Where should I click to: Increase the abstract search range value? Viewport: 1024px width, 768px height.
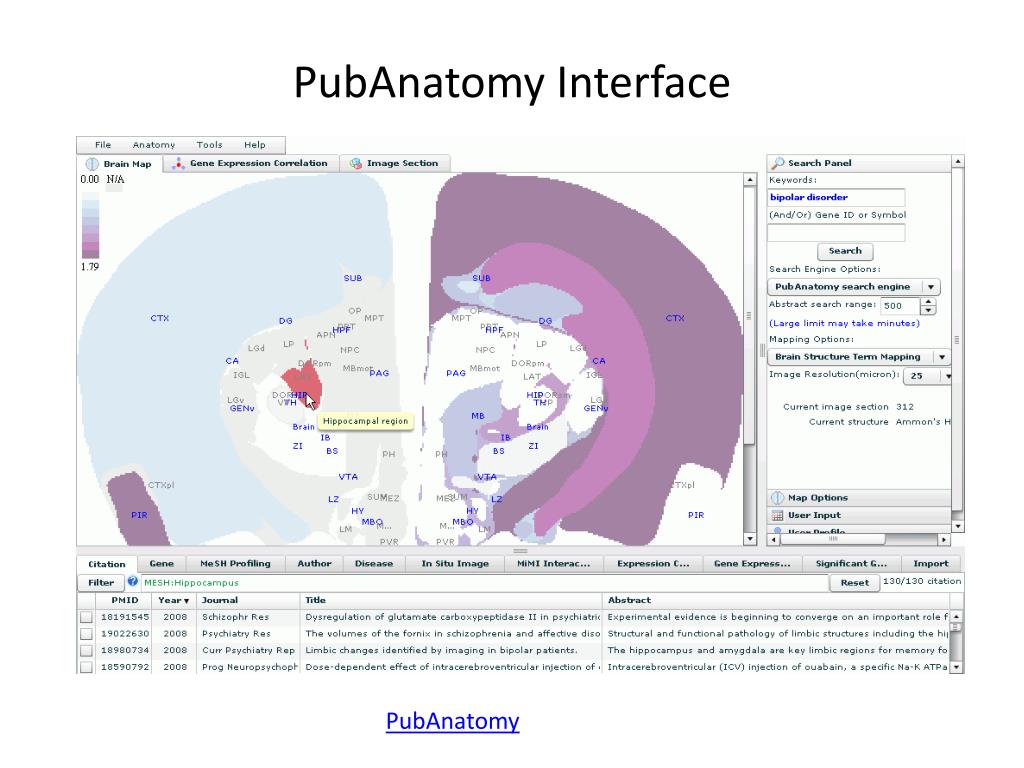click(x=928, y=302)
